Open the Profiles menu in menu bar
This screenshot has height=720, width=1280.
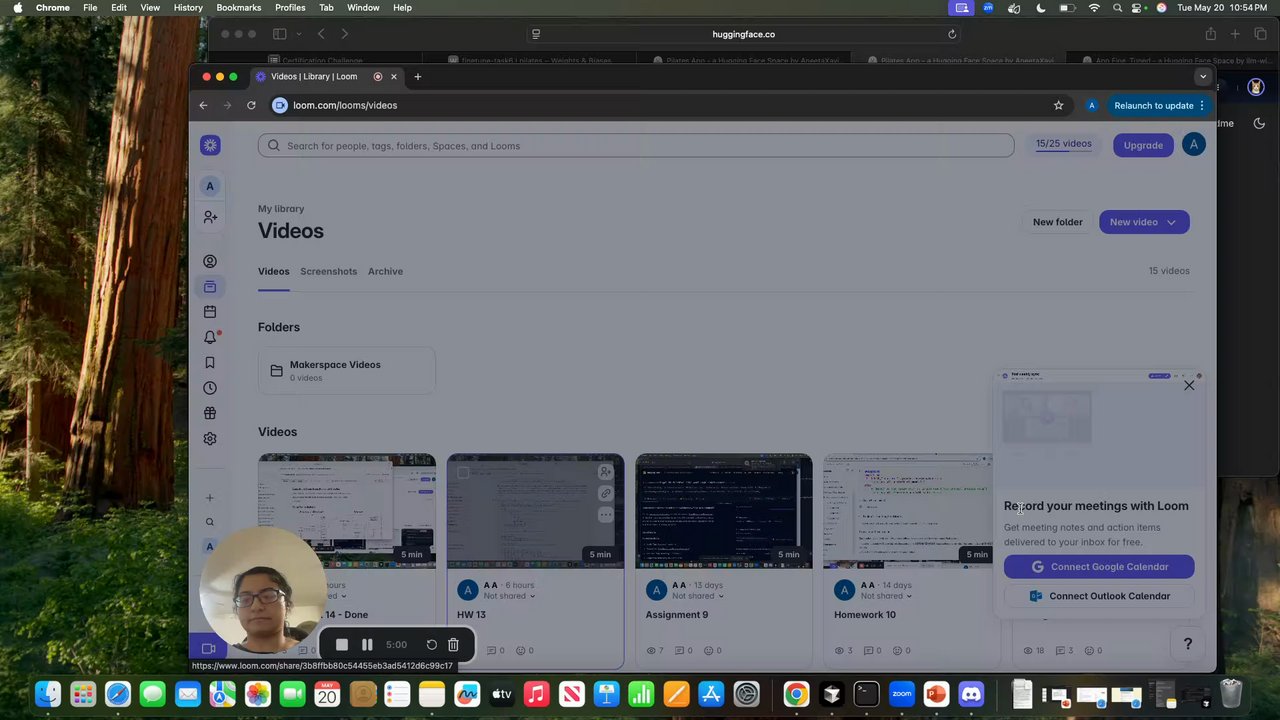click(x=290, y=7)
